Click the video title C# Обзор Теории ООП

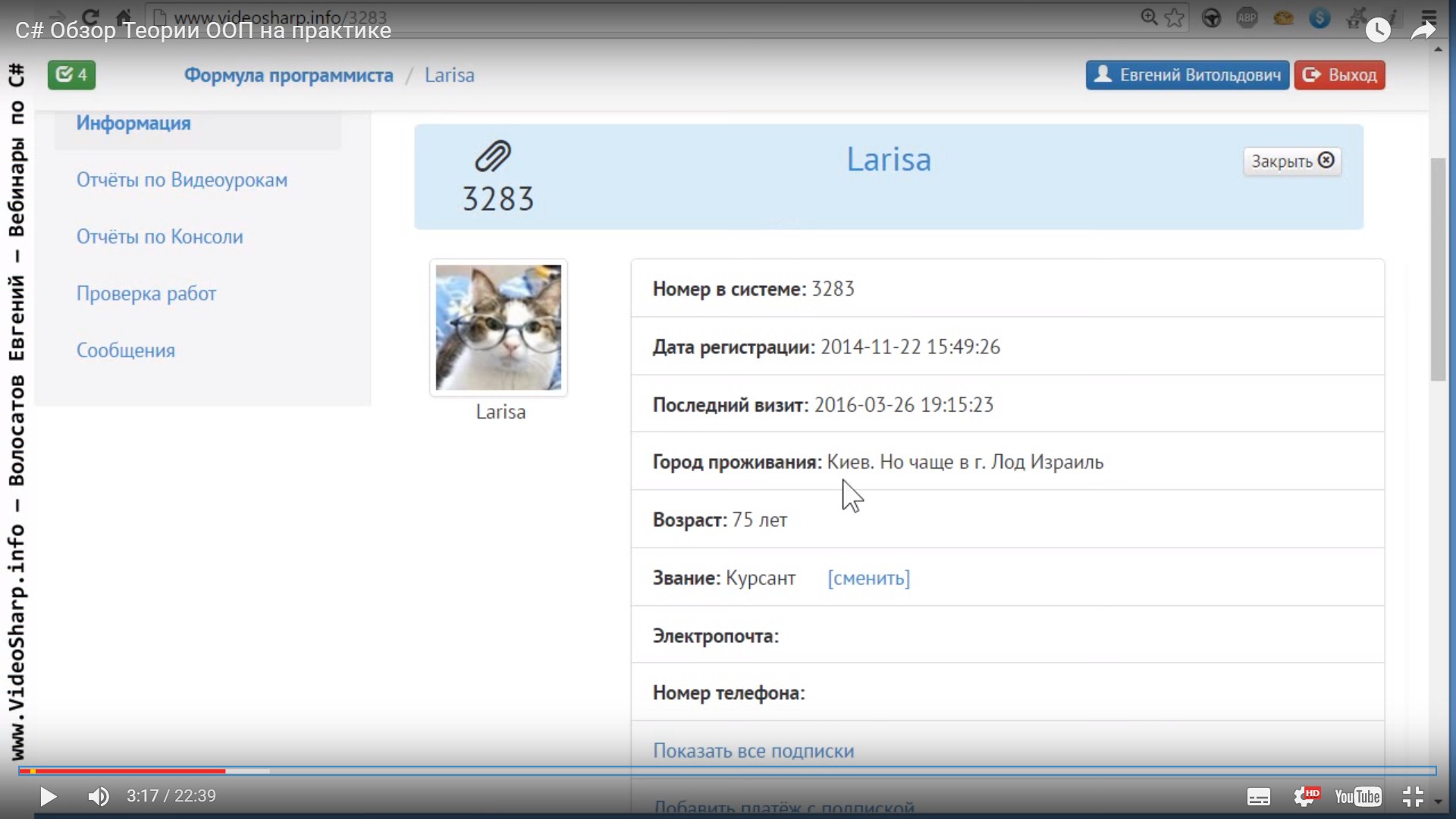(x=203, y=30)
